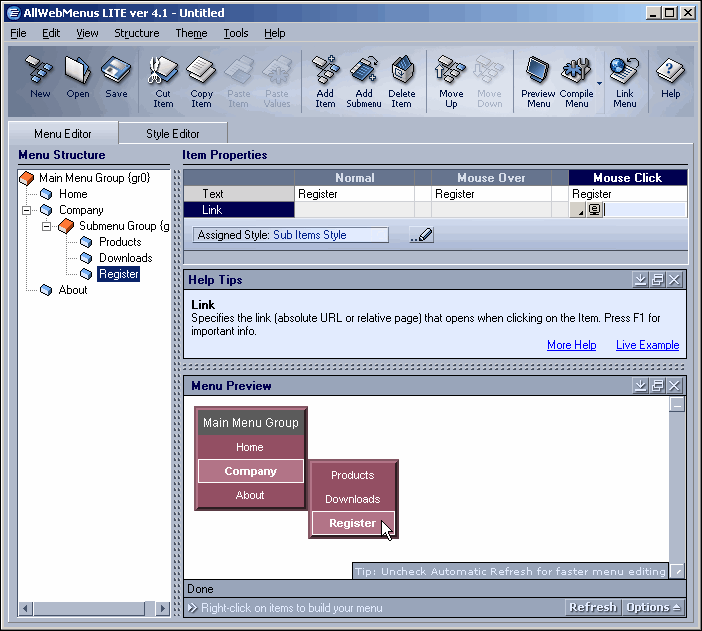This screenshot has height=631, width=702.
Task: Click the Add Submenu toolbar icon
Action: (x=364, y=82)
